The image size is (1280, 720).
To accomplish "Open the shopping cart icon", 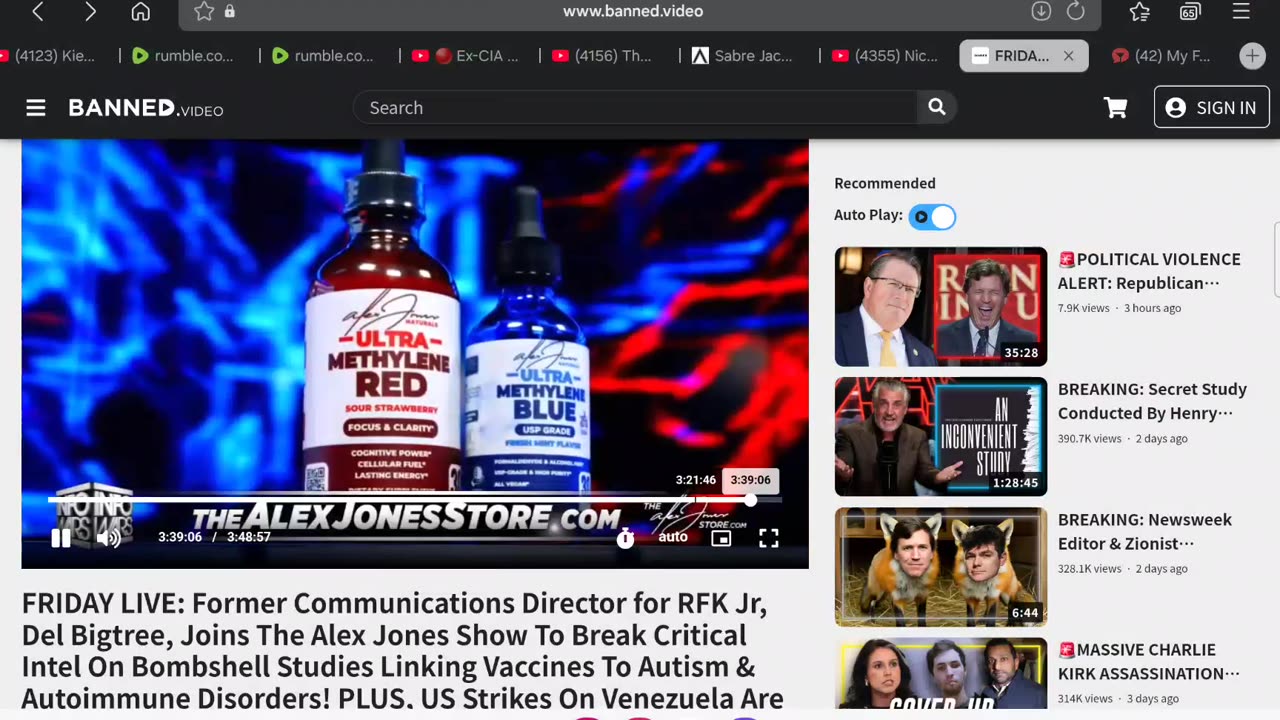I will [x=1116, y=108].
